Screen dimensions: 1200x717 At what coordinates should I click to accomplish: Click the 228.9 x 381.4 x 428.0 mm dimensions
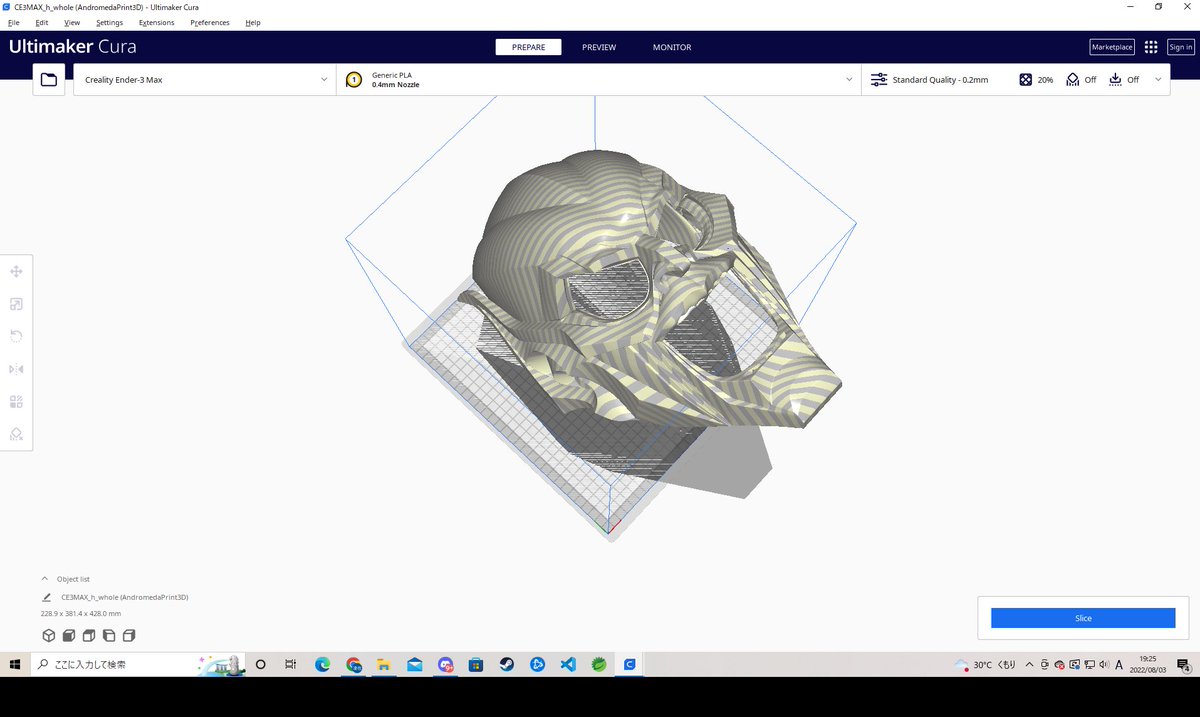81,613
